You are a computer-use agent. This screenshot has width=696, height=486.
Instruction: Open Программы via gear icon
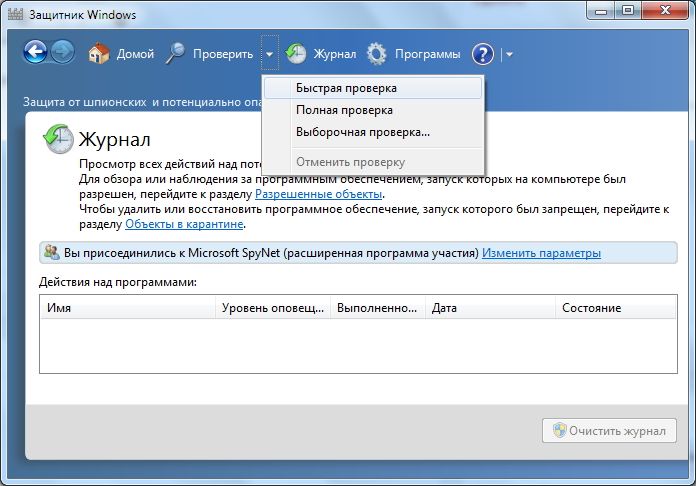pos(377,54)
